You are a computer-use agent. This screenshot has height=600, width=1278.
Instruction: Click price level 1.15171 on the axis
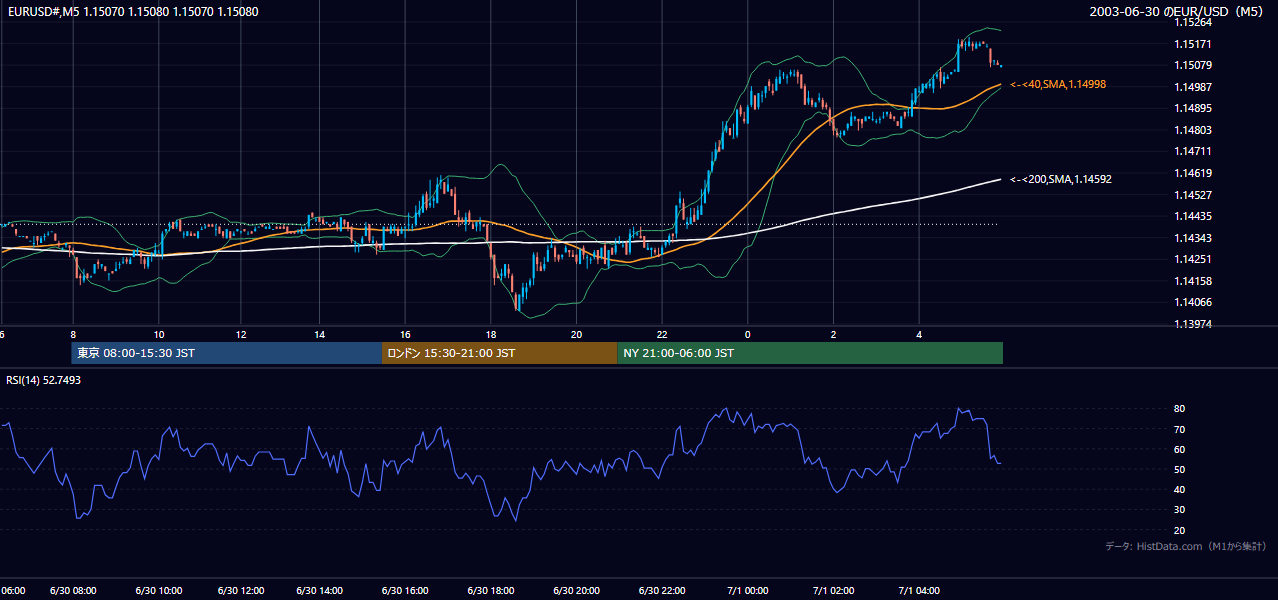click(x=1193, y=44)
